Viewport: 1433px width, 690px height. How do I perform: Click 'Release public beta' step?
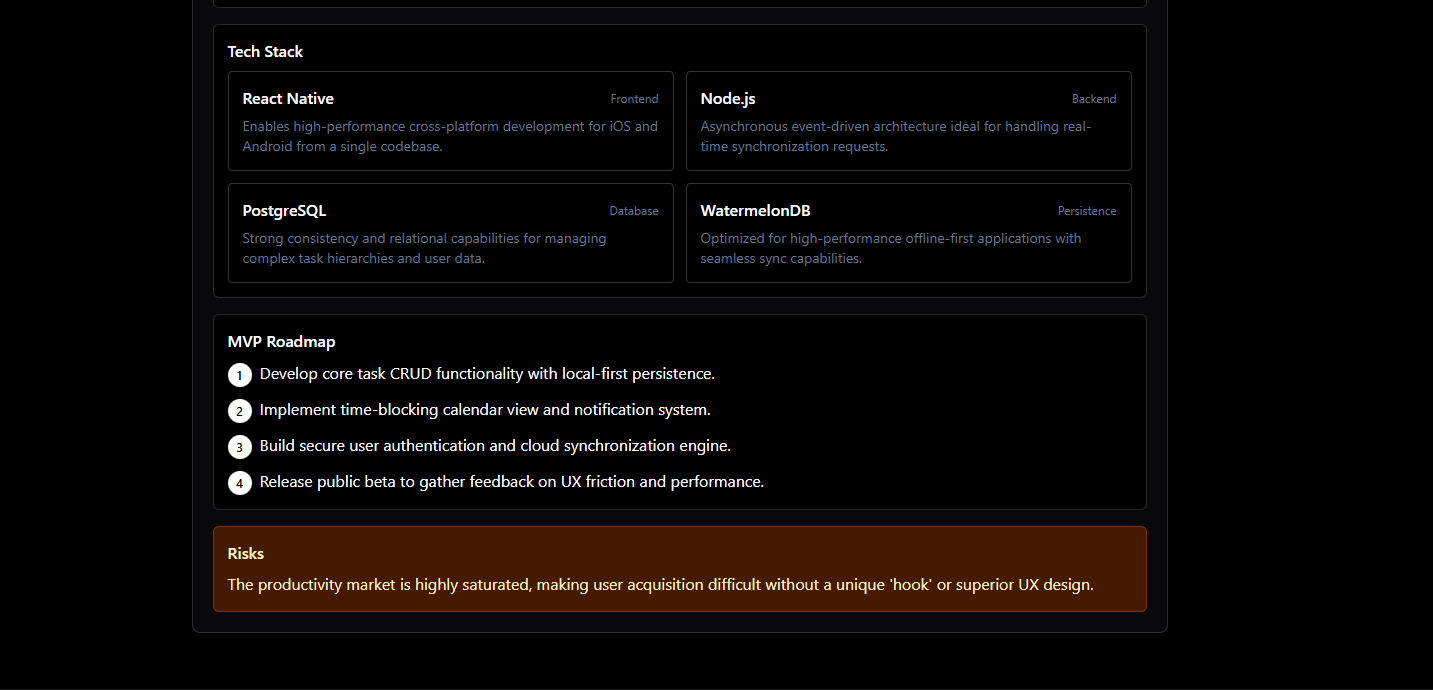(x=512, y=482)
